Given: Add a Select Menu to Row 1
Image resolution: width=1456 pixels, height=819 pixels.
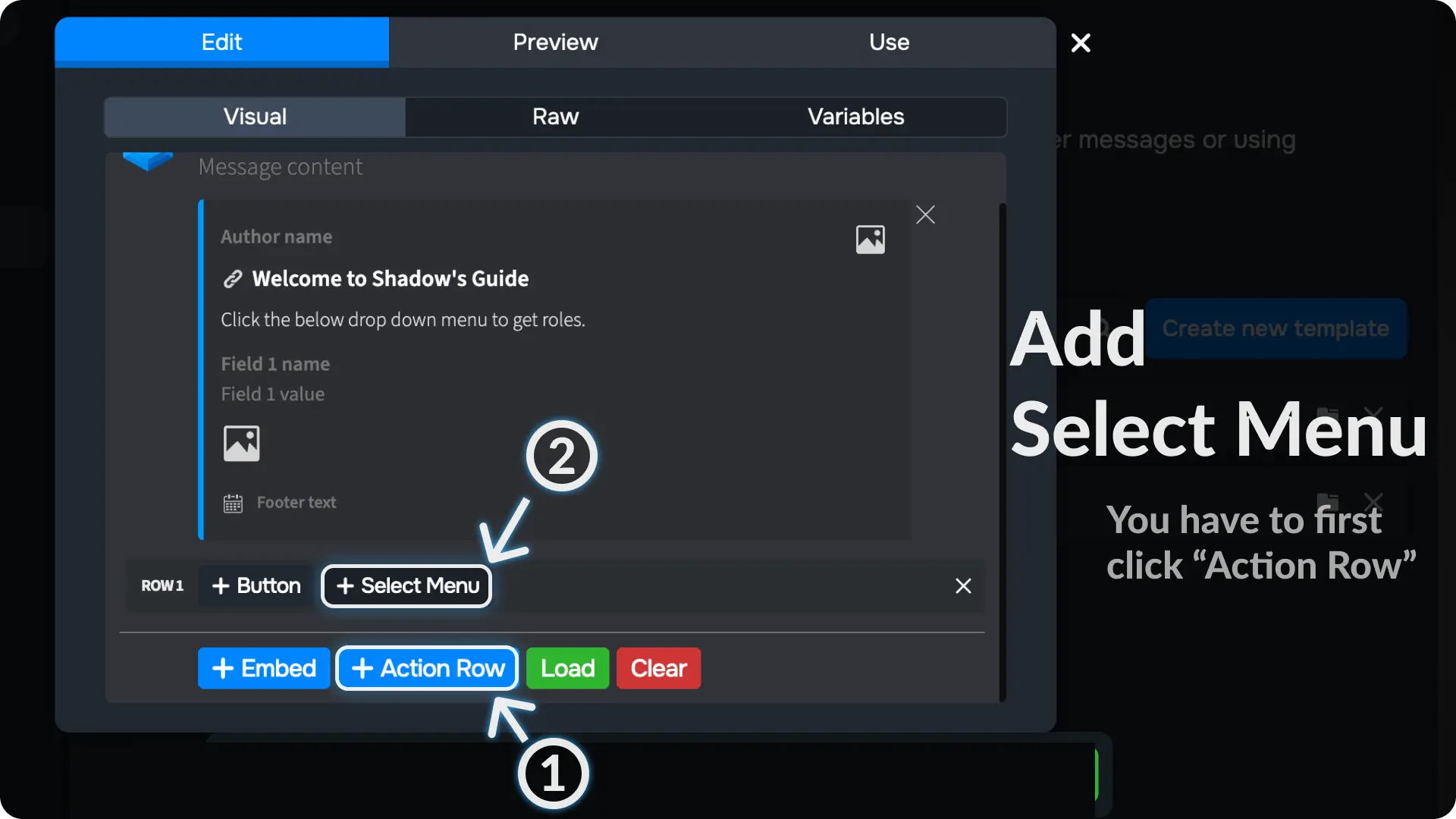Looking at the screenshot, I should [407, 586].
